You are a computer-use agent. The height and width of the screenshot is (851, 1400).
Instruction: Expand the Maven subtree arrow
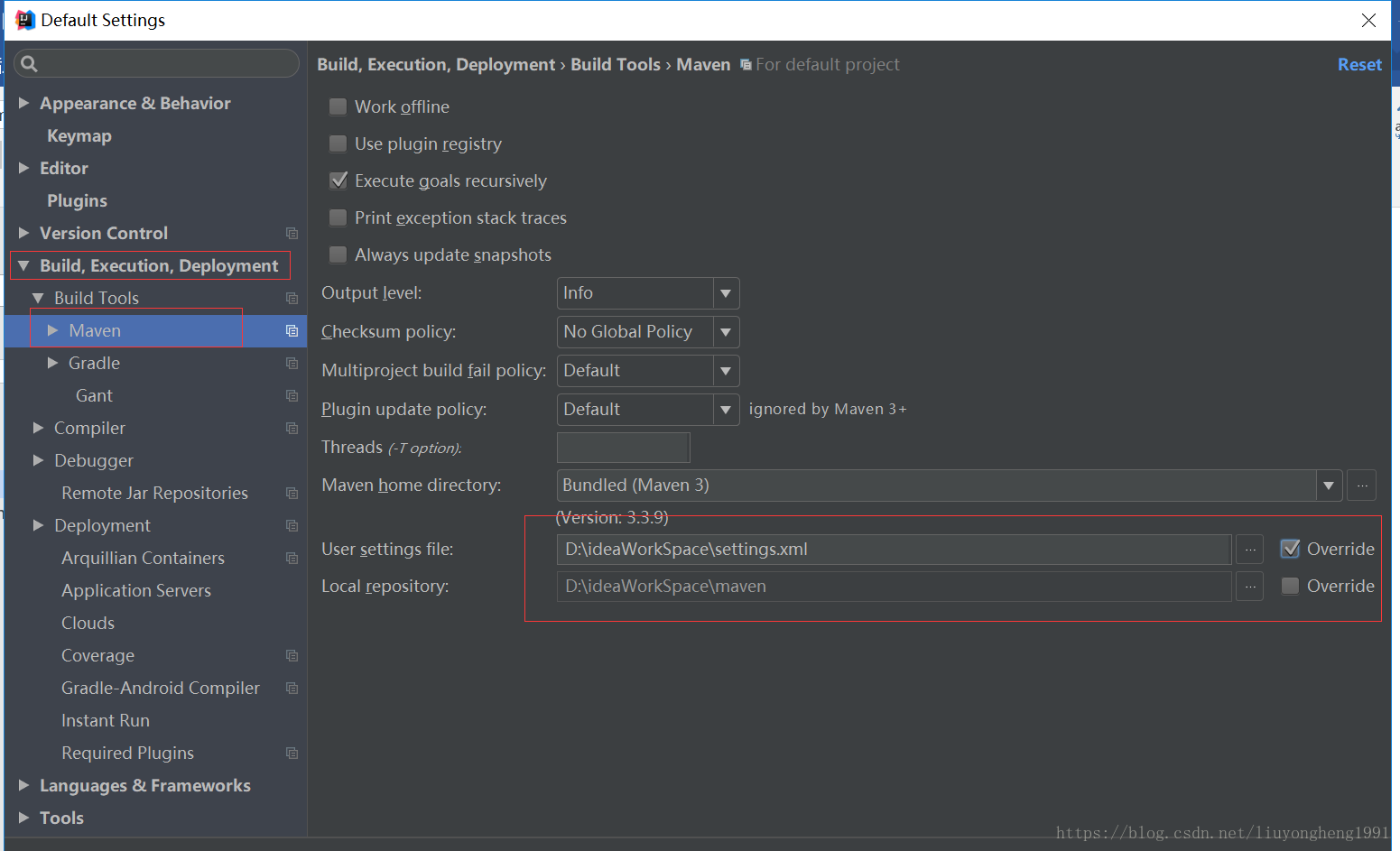pos(53,330)
